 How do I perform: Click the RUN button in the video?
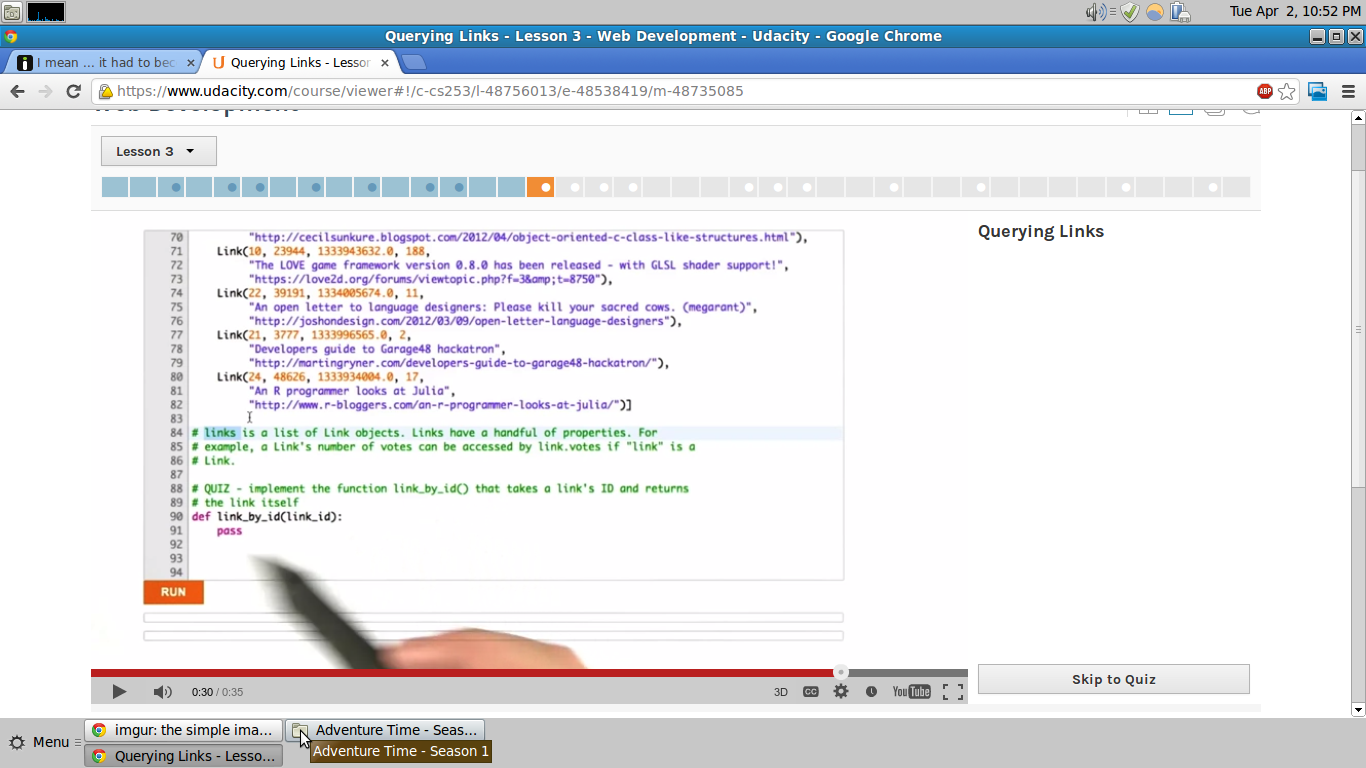click(x=173, y=592)
